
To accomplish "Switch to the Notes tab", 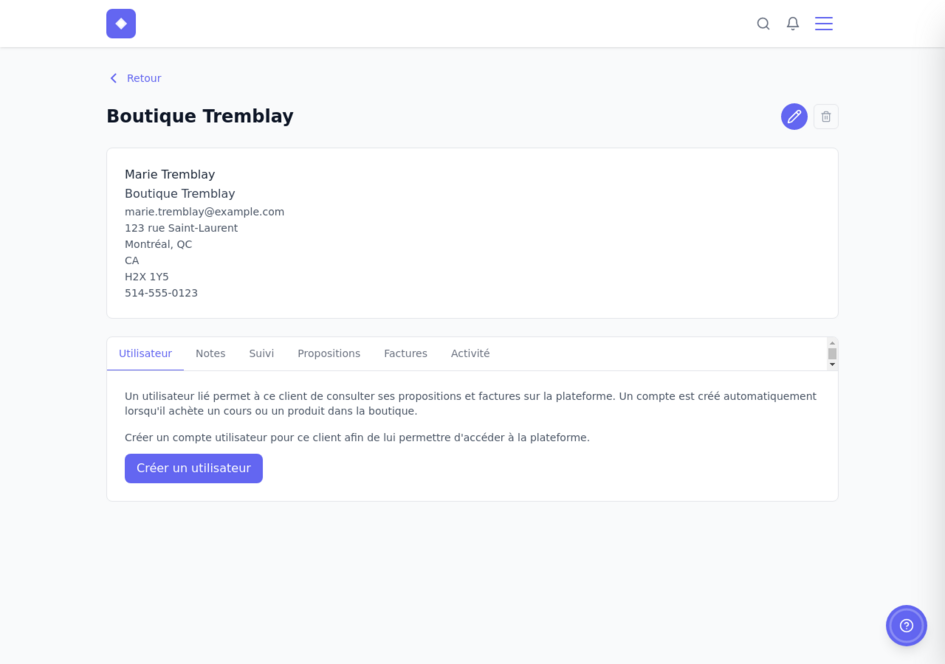I will click(x=210, y=354).
